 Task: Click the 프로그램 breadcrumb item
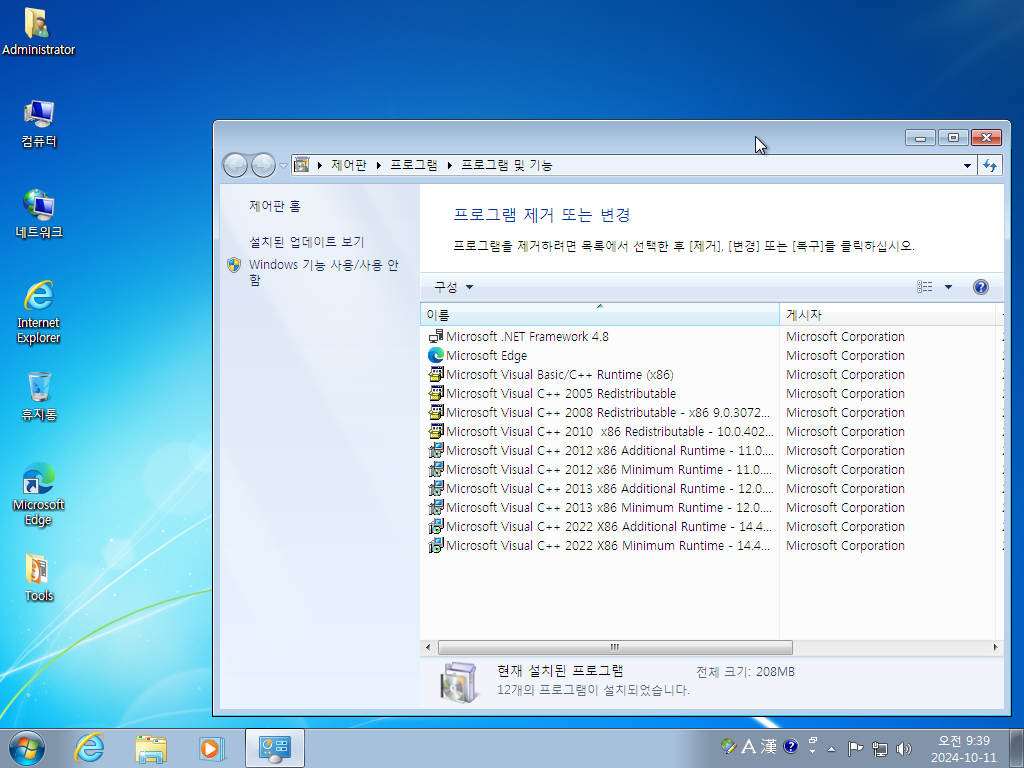pyautogui.click(x=413, y=165)
